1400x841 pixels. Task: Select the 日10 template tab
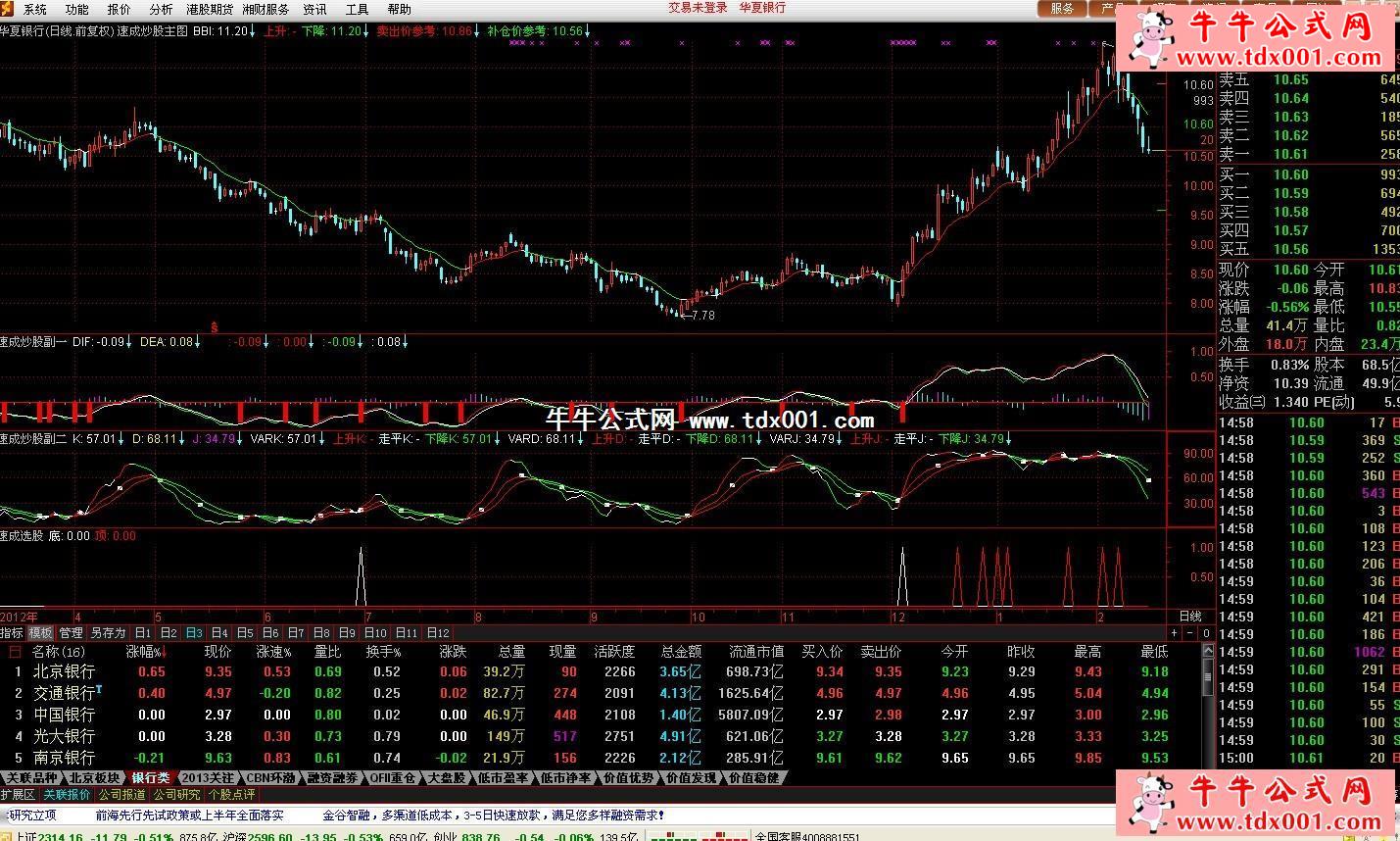click(375, 633)
